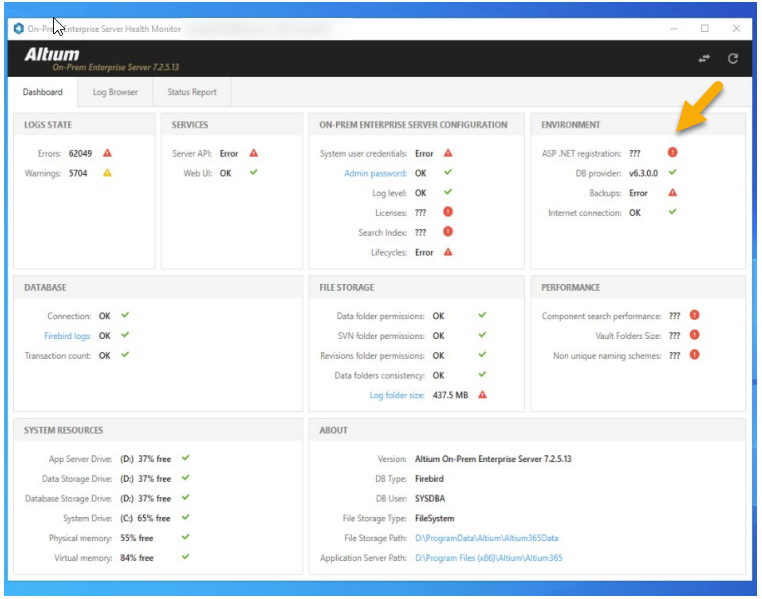Image resolution: width=762 pixels, height=599 pixels.
Task: Click the error triangle for System user credentials
Action: [x=448, y=153]
